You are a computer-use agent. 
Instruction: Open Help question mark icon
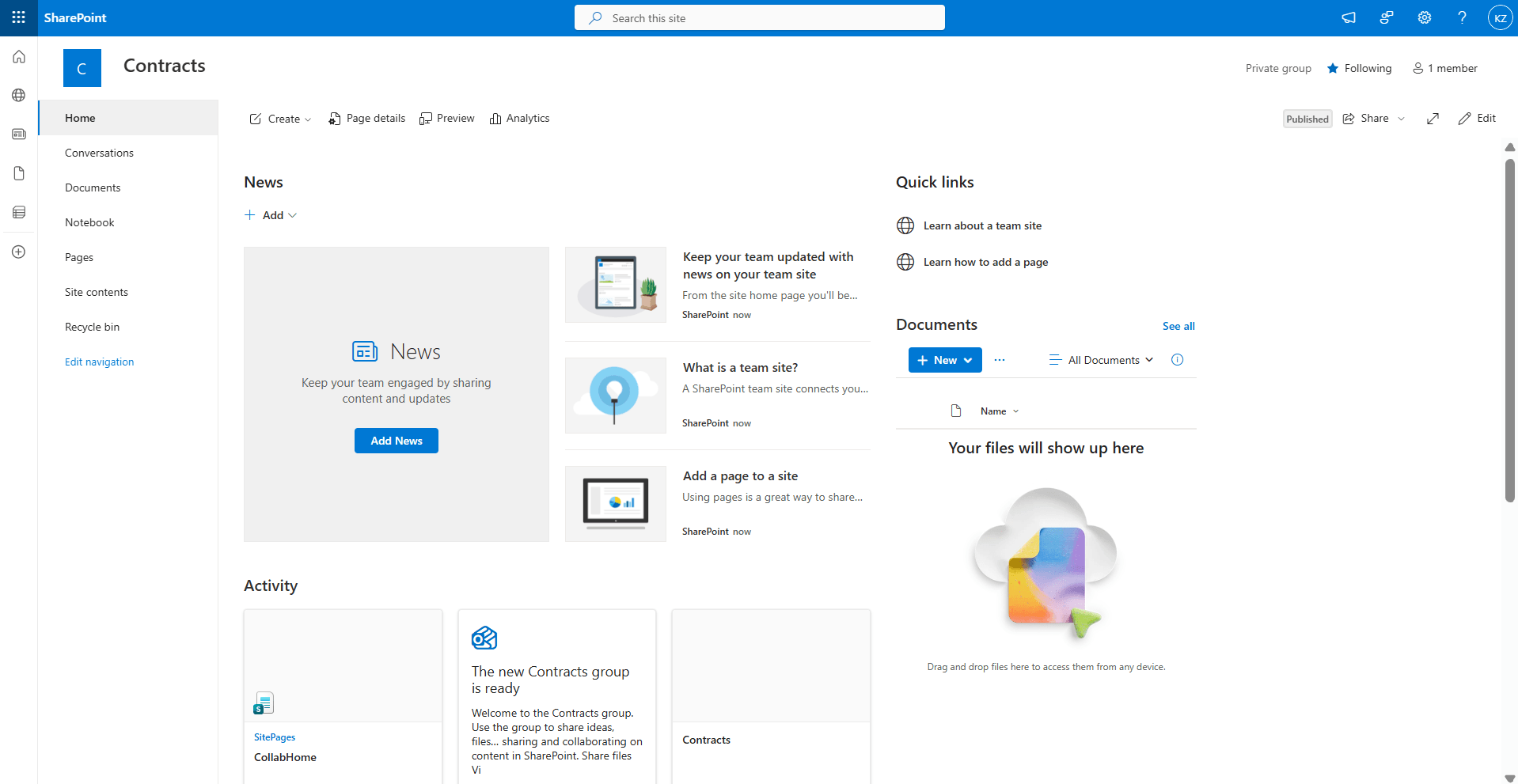click(1462, 17)
